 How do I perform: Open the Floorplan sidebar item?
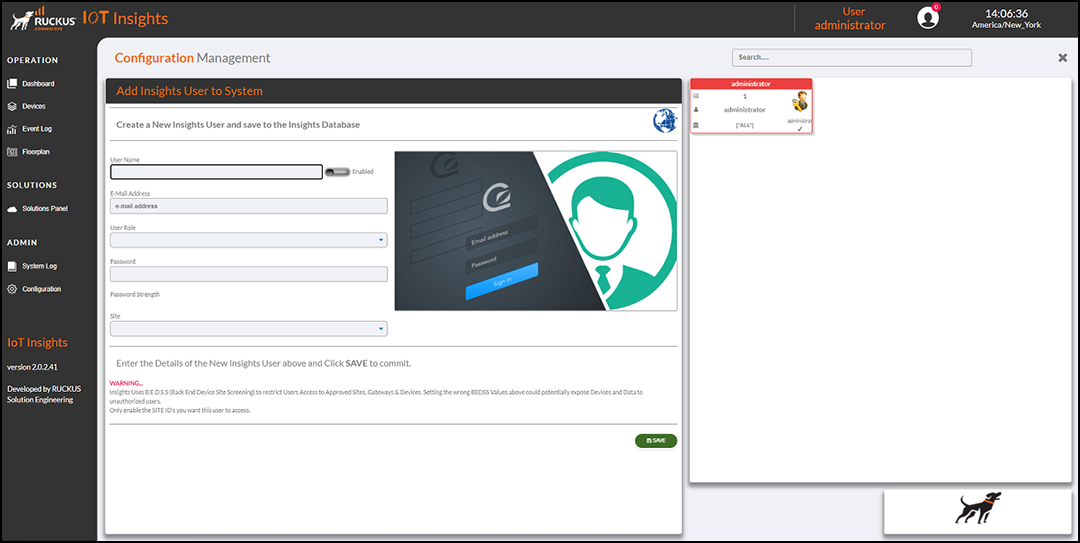coord(28,152)
